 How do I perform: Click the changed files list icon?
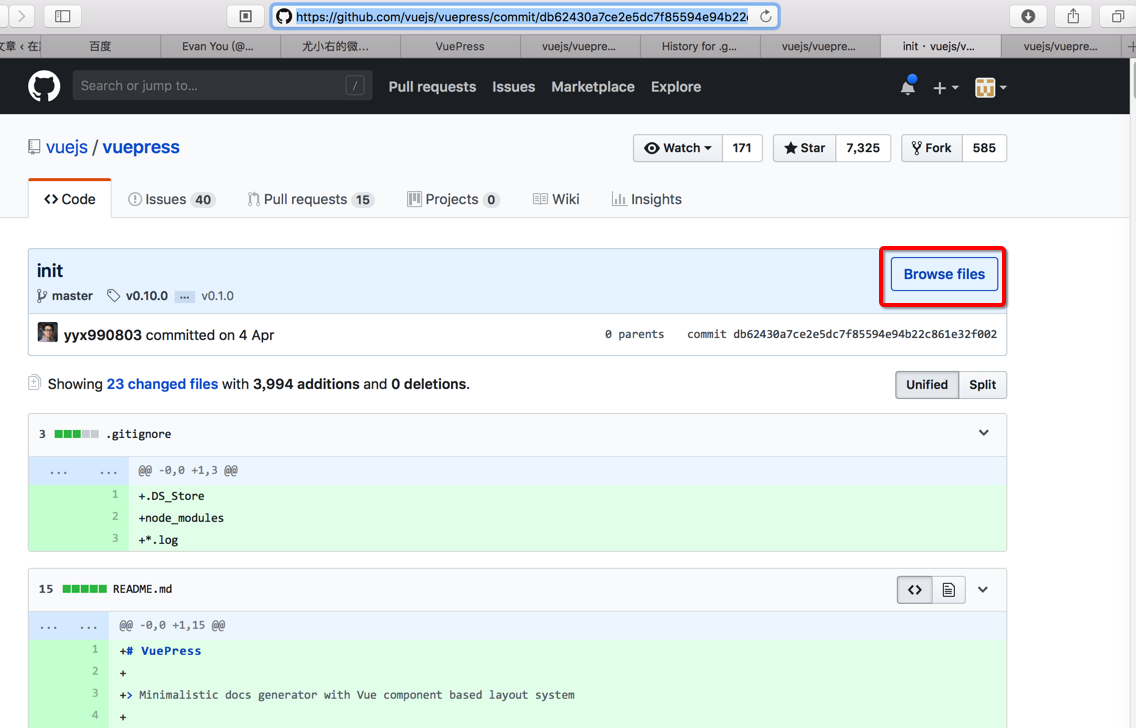tap(34, 382)
